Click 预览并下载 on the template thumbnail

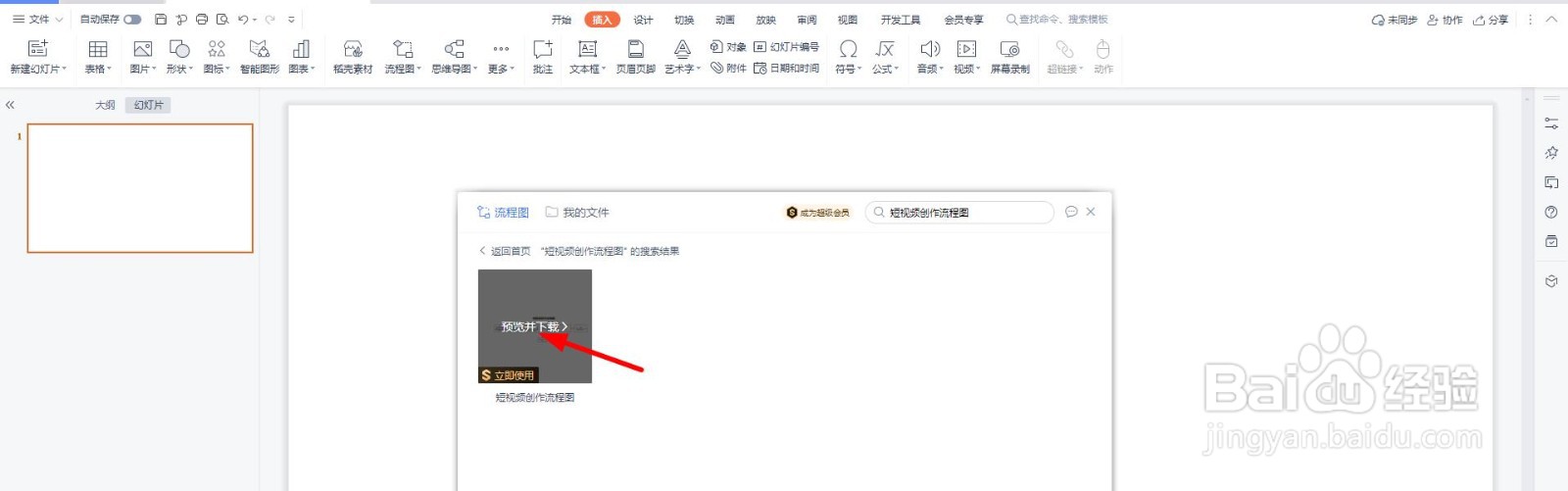[534, 326]
